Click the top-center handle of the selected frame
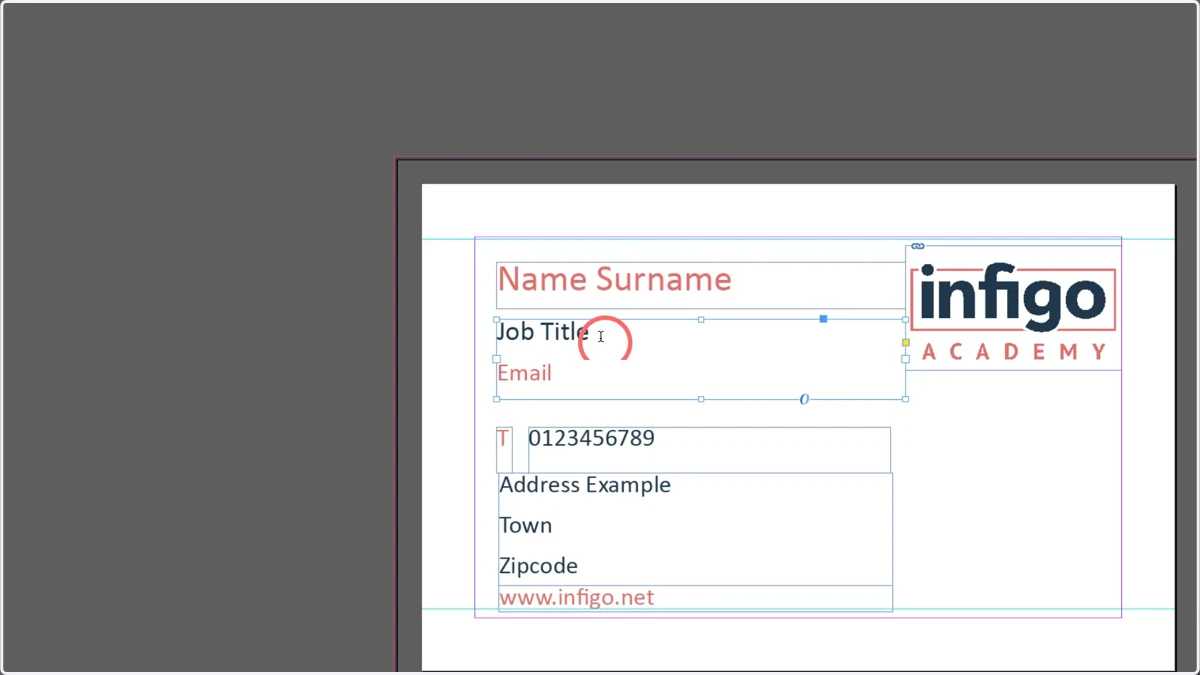This screenshot has height=675, width=1200. coord(701,319)
